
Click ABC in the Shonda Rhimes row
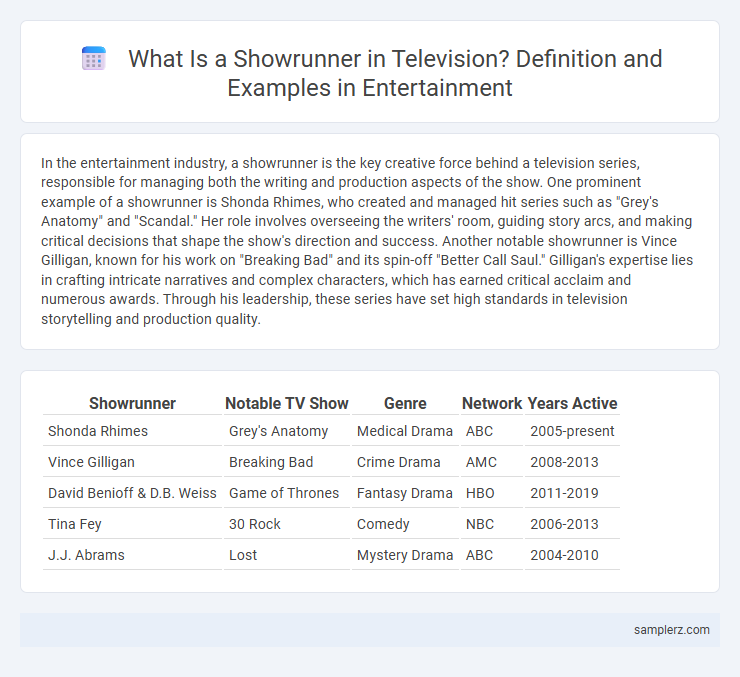point(492,431)
